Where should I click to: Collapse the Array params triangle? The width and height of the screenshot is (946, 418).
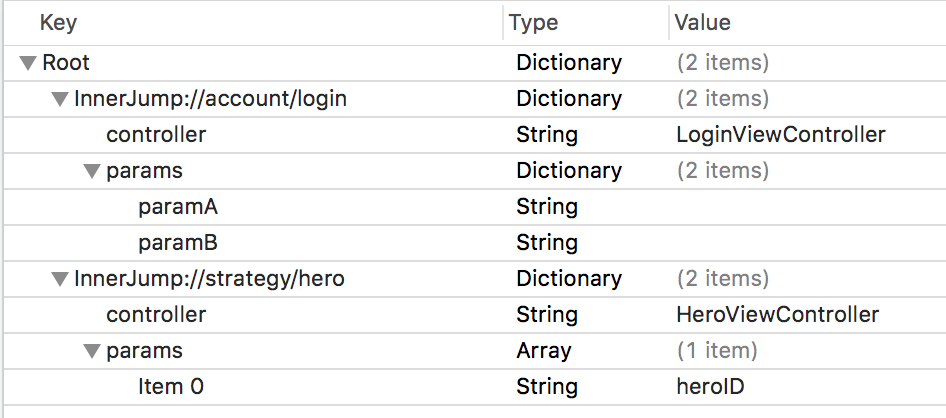[x=92, y=351]
